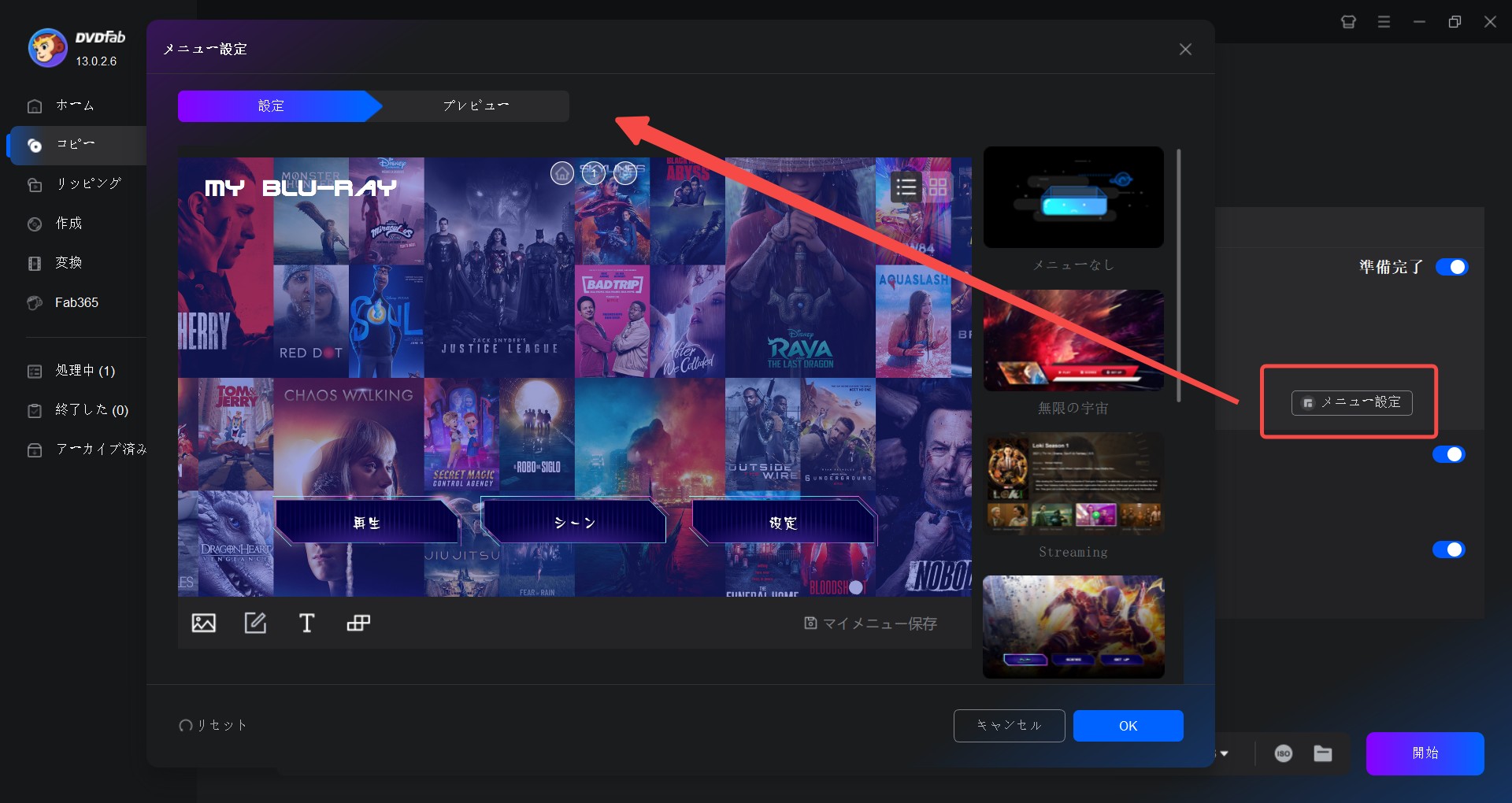Screen dimensions: 1512x803
Task: Select コピー in the sidebar
Action: pyautogui.click(x=77, y=145)
